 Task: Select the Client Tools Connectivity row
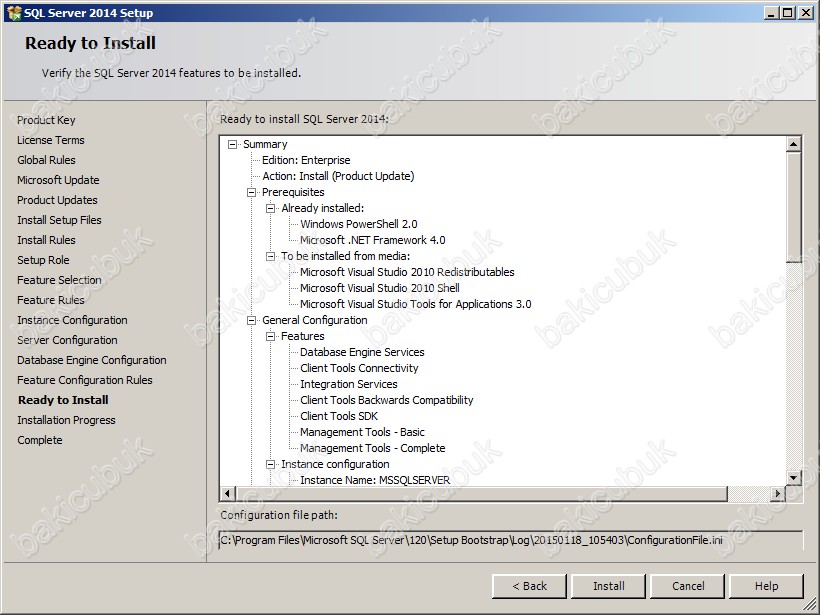(359, 368)
